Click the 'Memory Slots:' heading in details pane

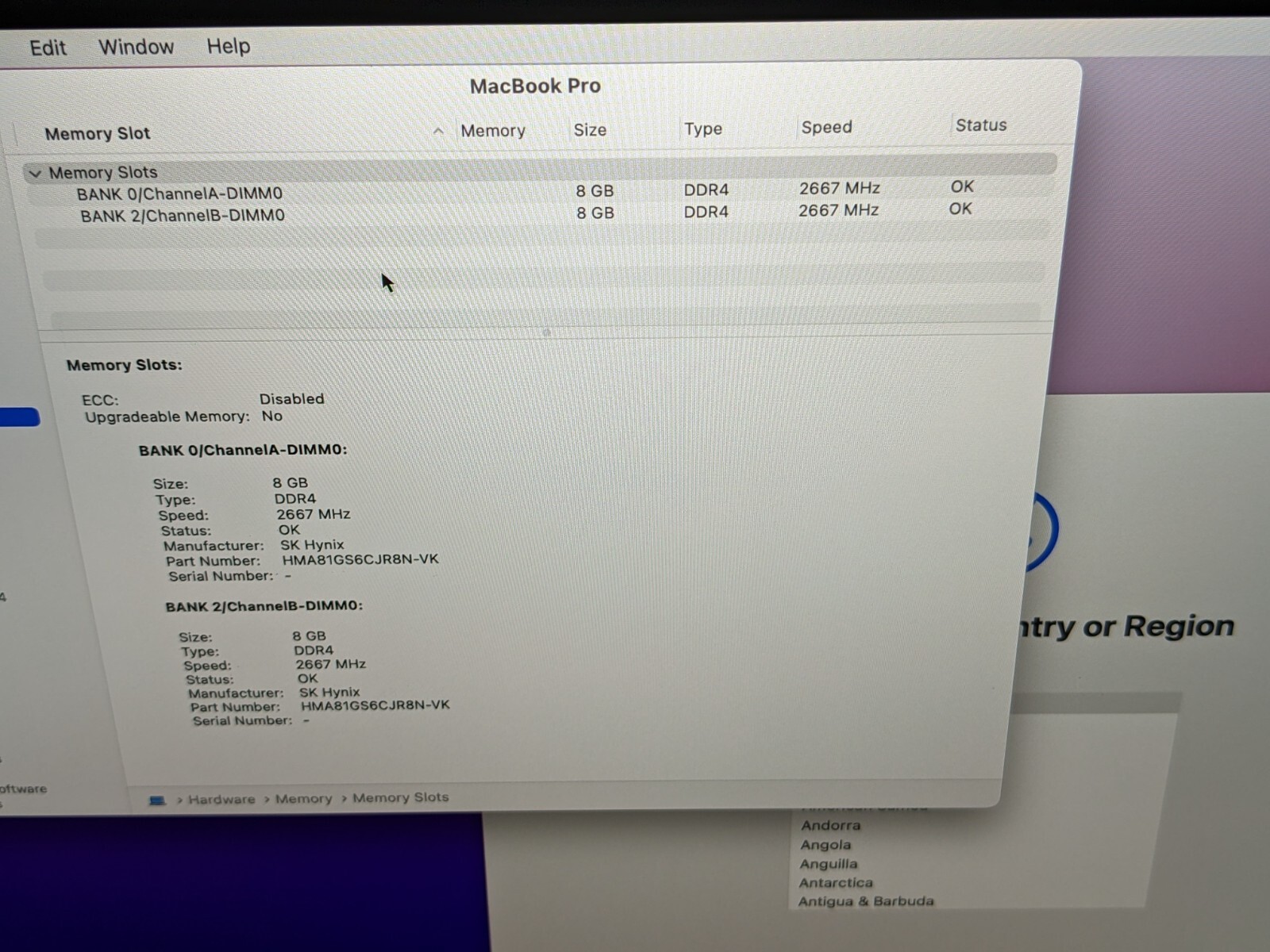(x=125, y=365)
